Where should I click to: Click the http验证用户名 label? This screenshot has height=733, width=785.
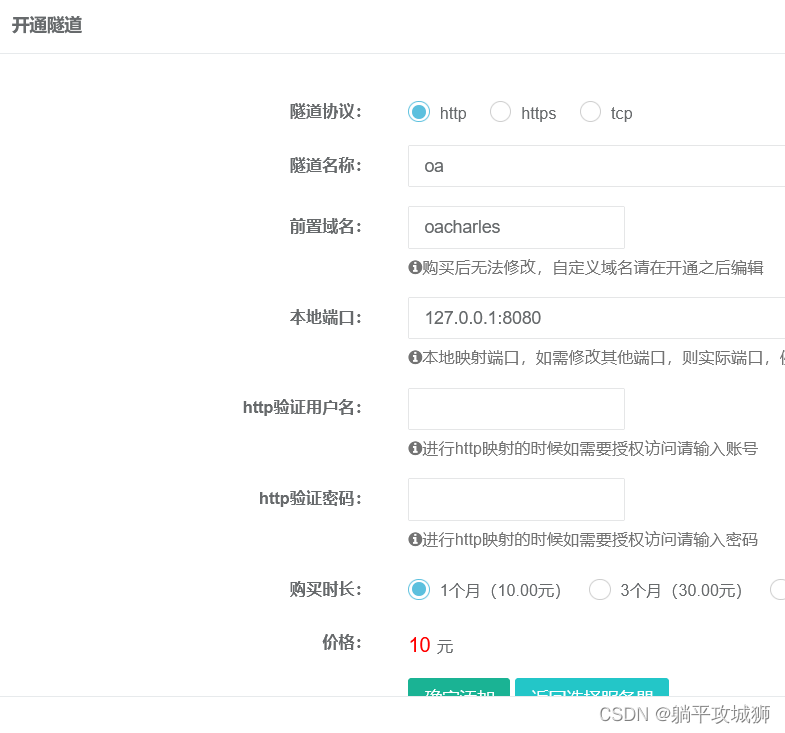pyautogui.click(x=302, y=408)
